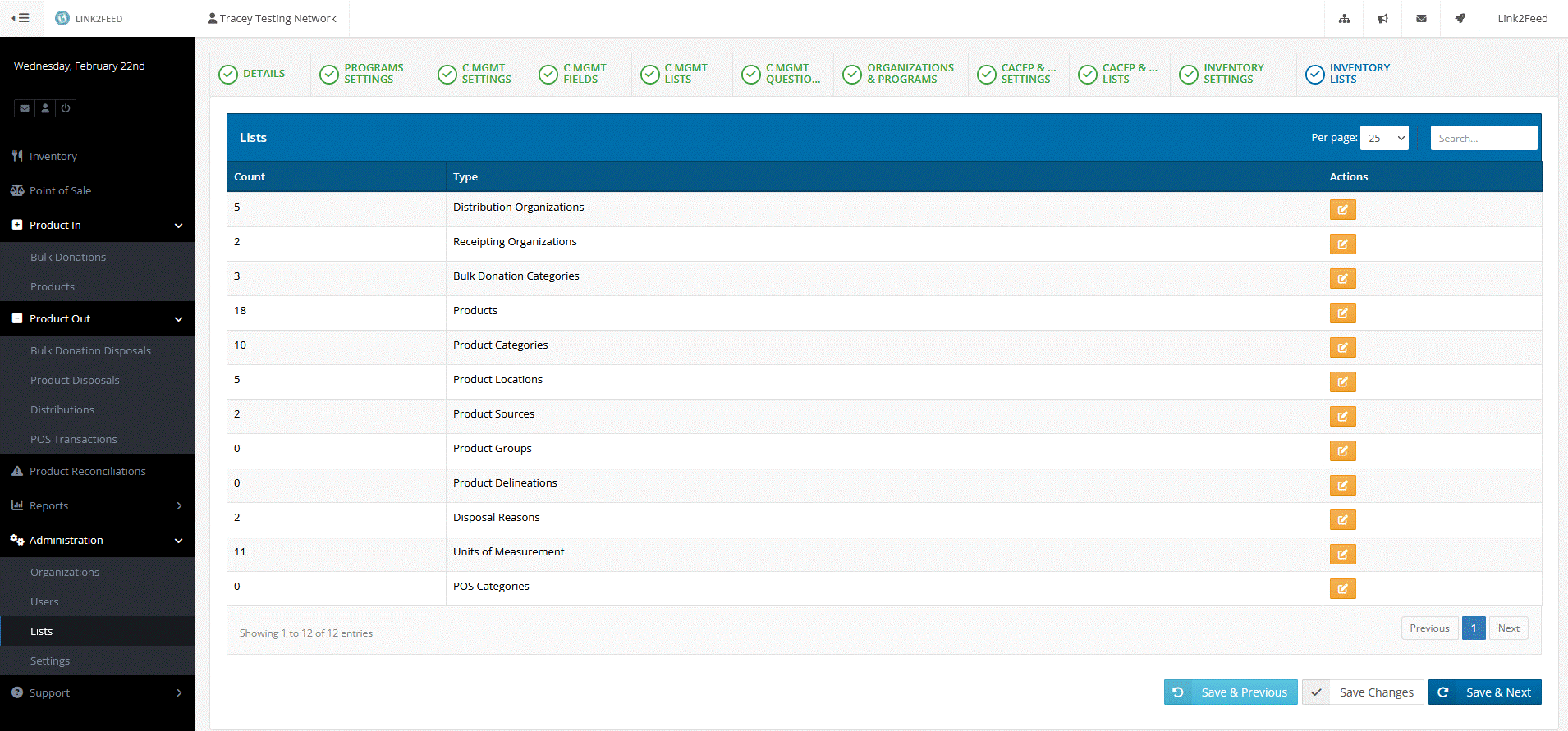Click the rocket icon in top bar
The height and width of the screenshot is (731, 1568).
[1460, 19]
